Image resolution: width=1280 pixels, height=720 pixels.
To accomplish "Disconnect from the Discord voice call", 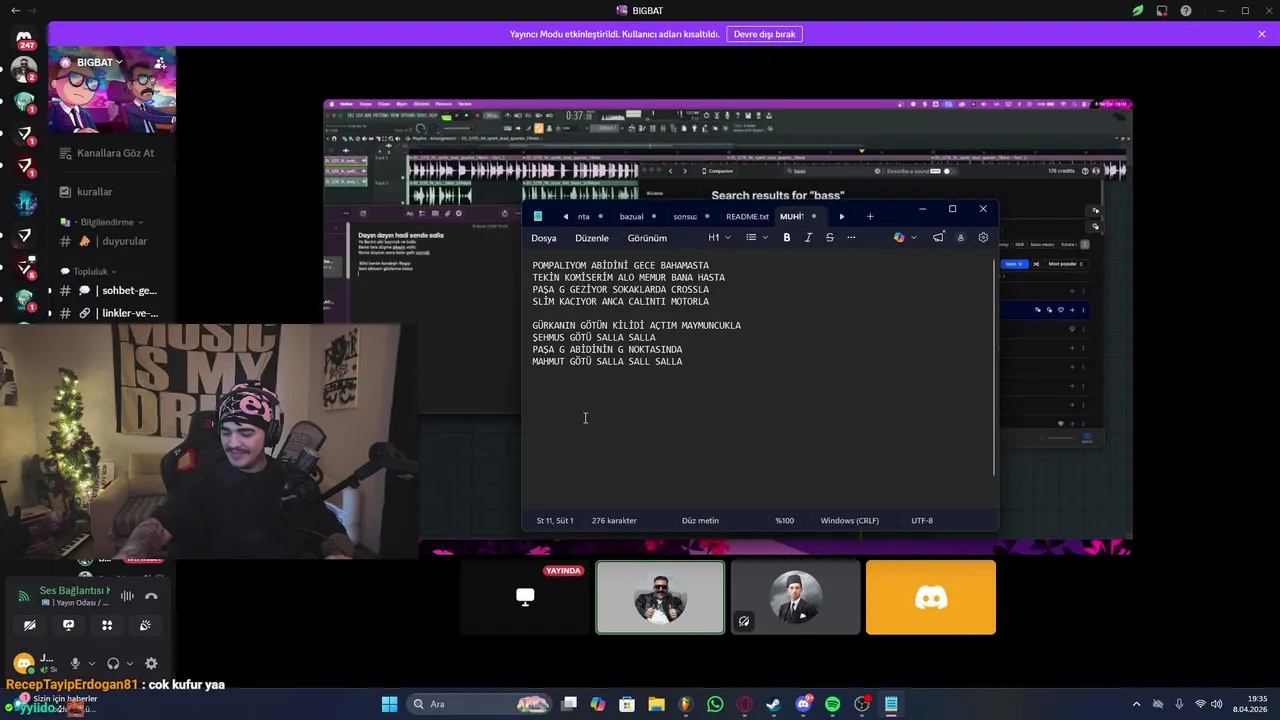I will 151,596.
